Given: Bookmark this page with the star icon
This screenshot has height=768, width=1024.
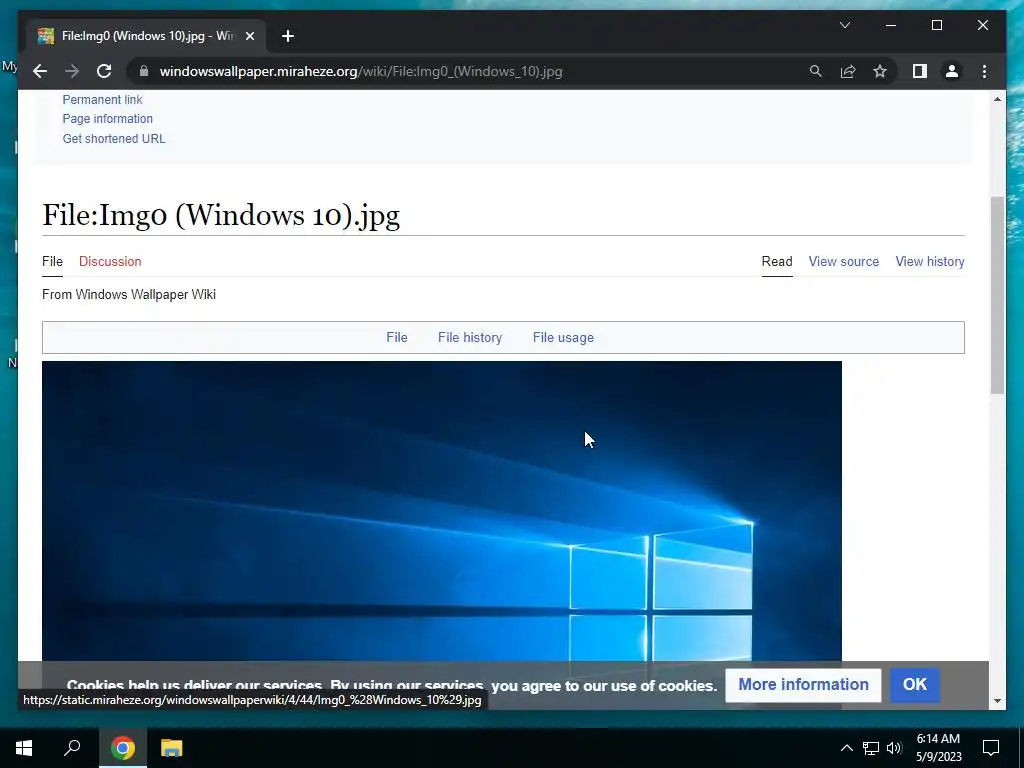Looking at the screenshot, I should click(880, 71).
